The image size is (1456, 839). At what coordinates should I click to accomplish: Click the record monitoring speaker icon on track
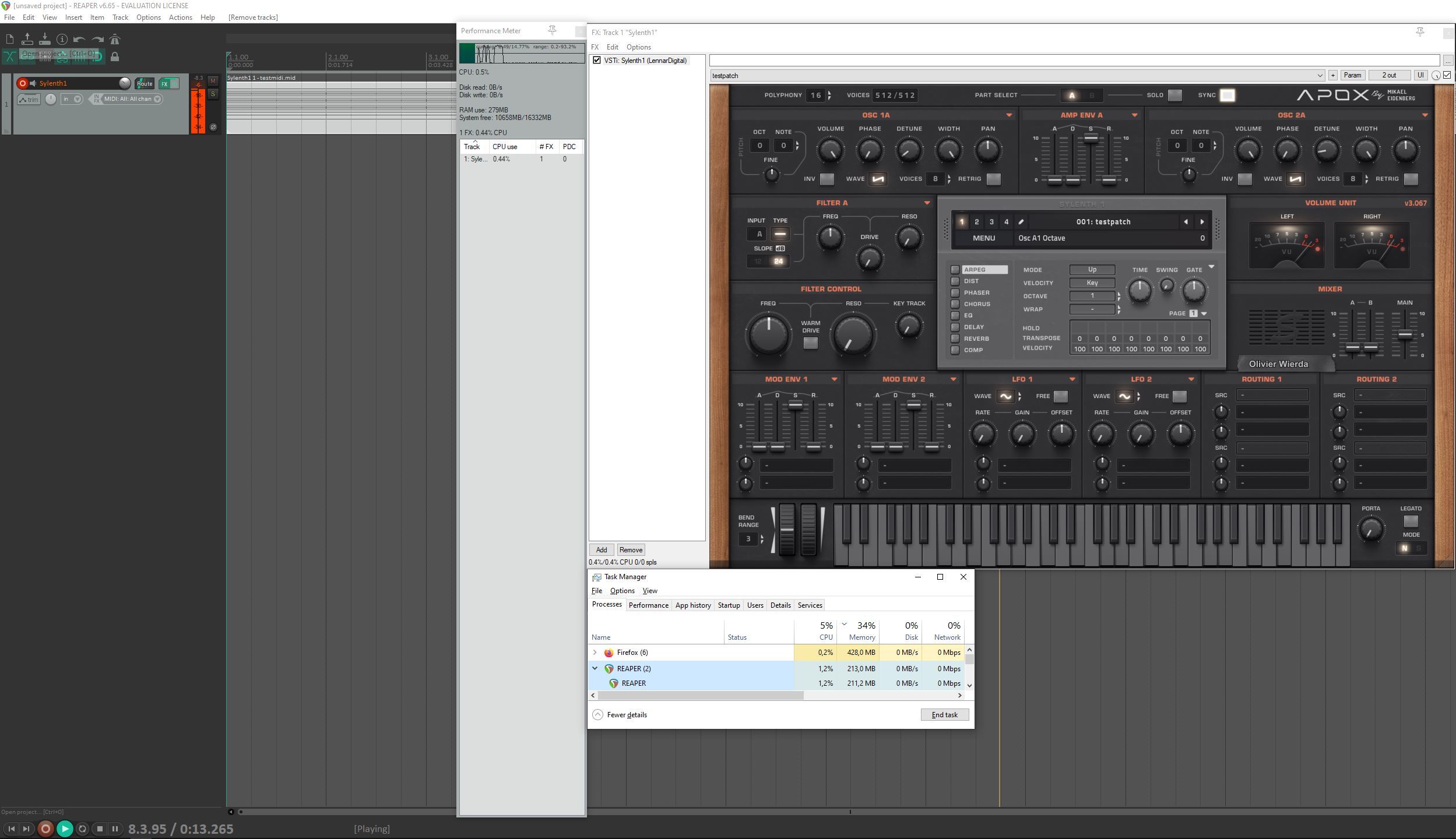pos(33,83)
